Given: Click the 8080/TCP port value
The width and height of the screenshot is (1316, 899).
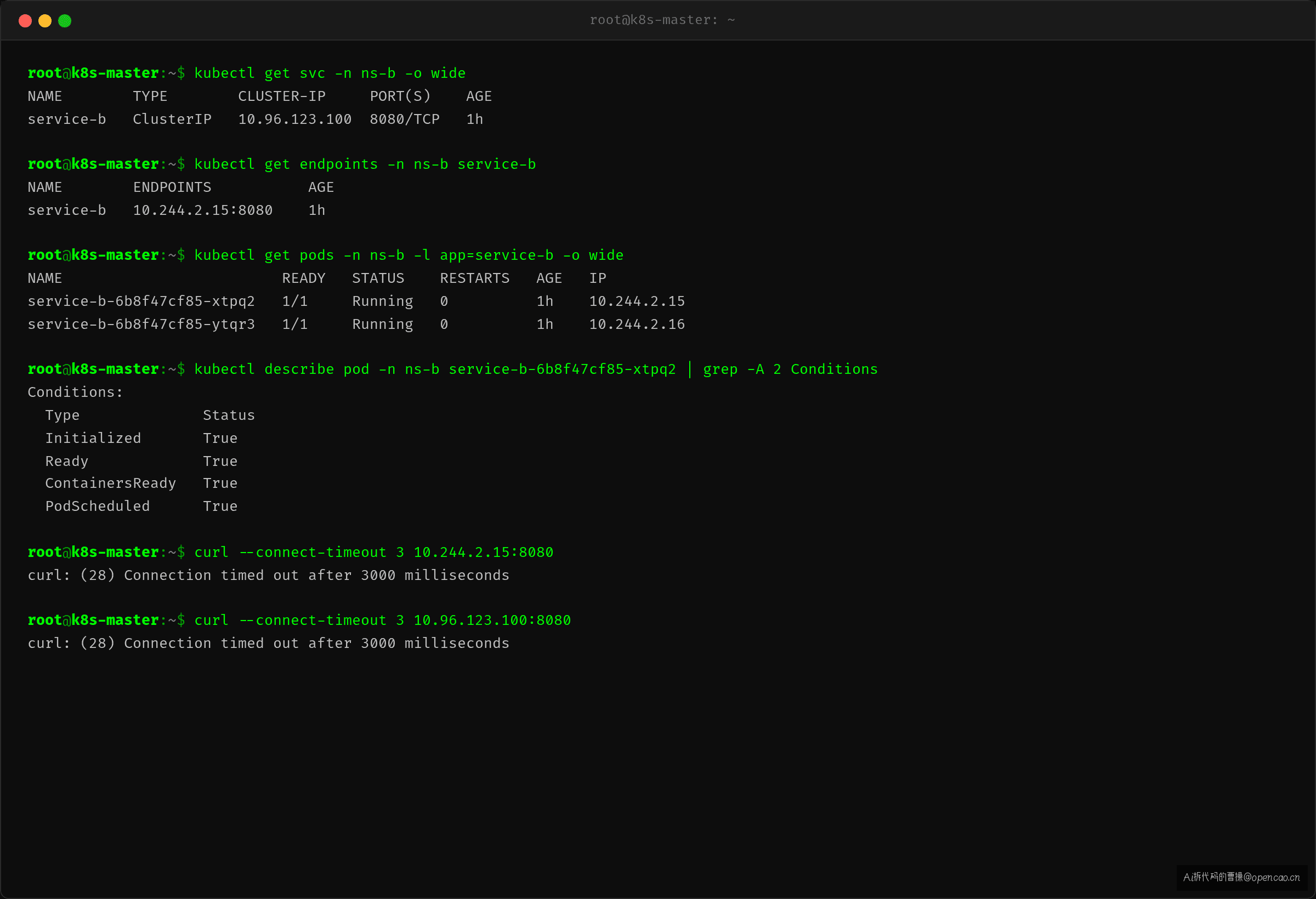Looking at the screenshot, I should coord(404,120).
